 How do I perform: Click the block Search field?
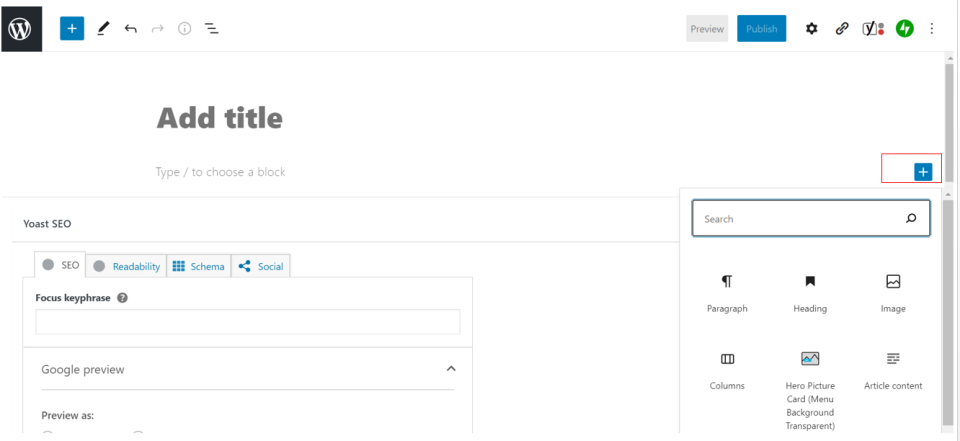(x=800, y=218)
